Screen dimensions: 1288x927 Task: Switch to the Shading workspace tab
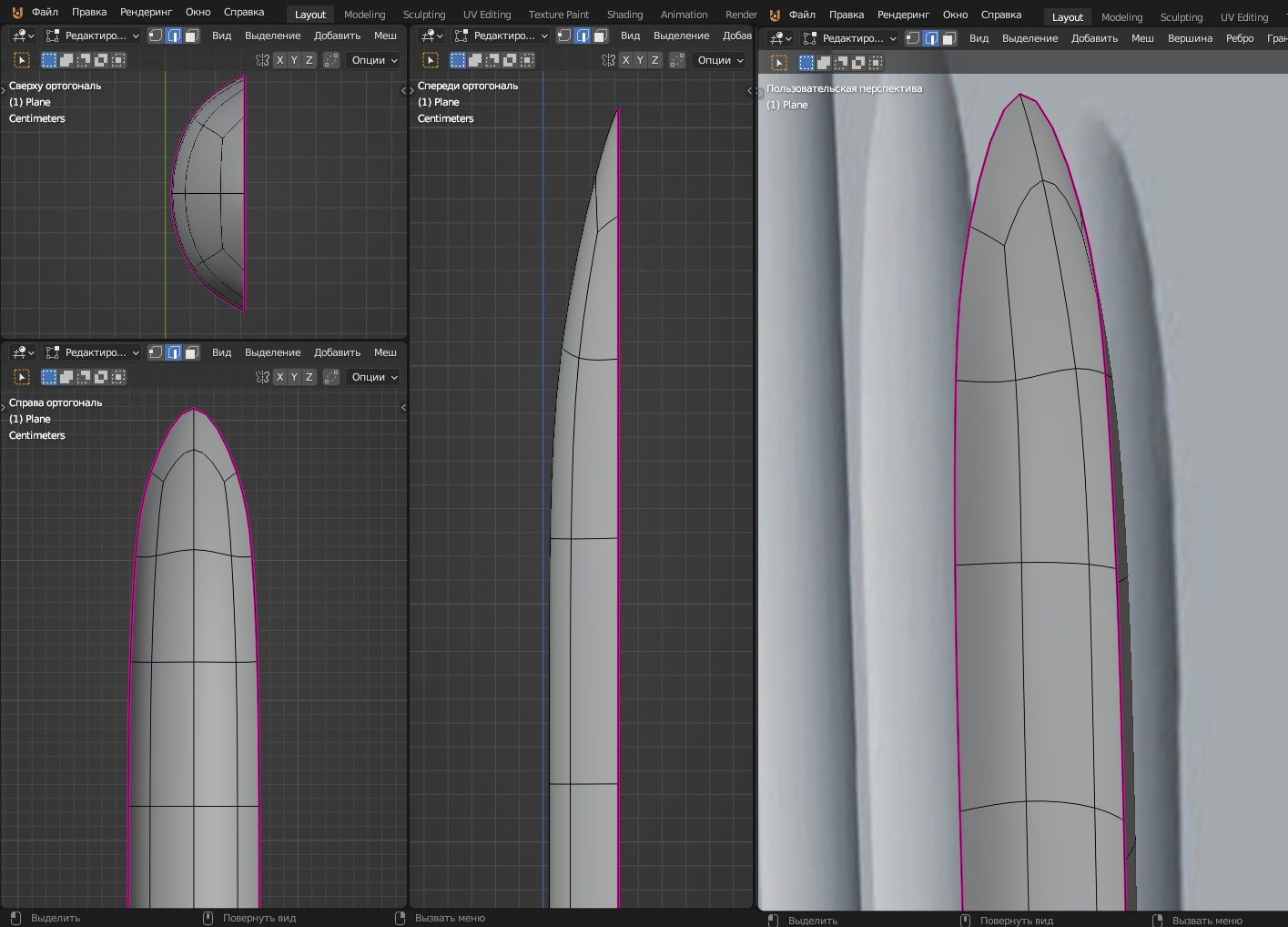click(624, 15)
